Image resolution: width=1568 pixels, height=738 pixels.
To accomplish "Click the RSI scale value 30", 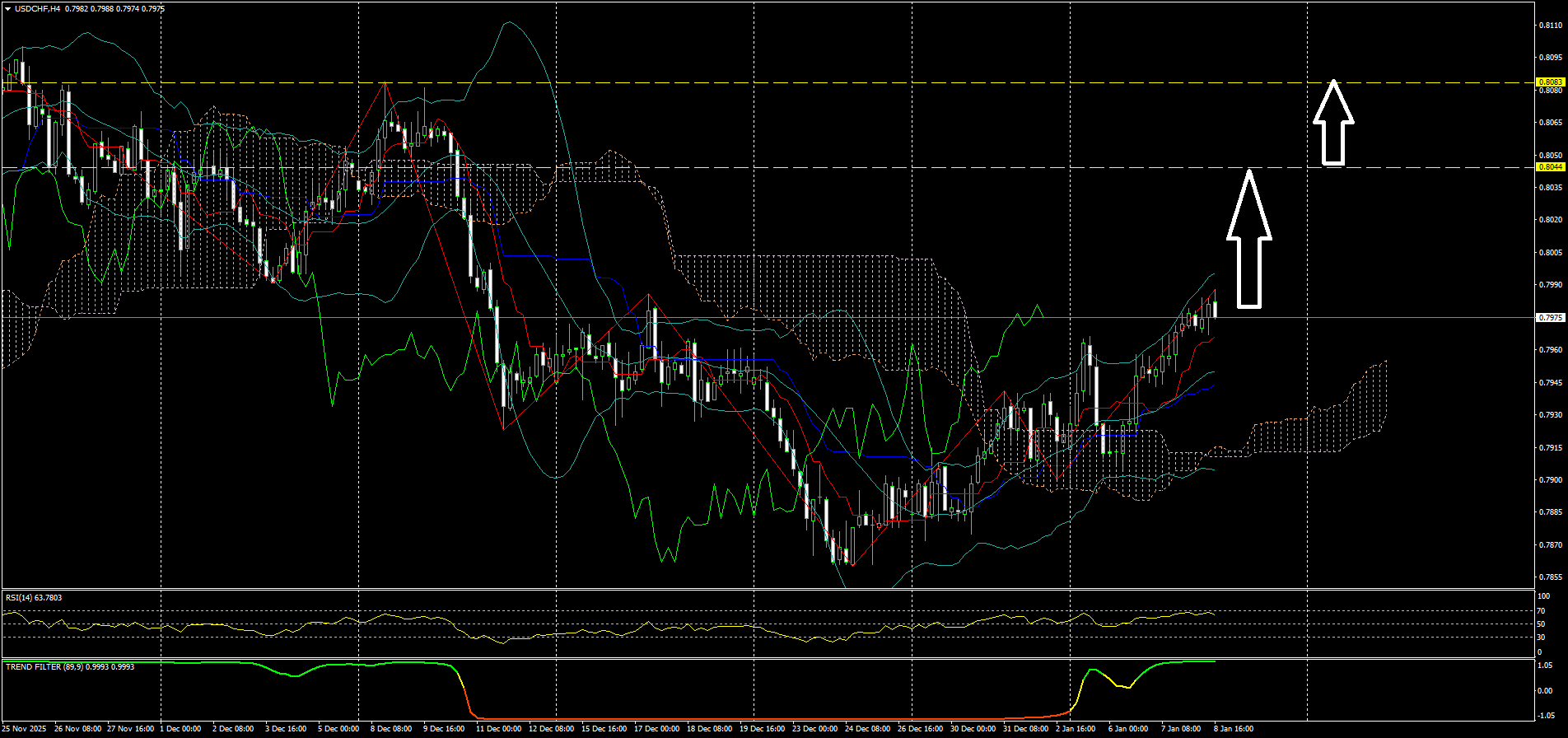I will [x=1542, y=637].
